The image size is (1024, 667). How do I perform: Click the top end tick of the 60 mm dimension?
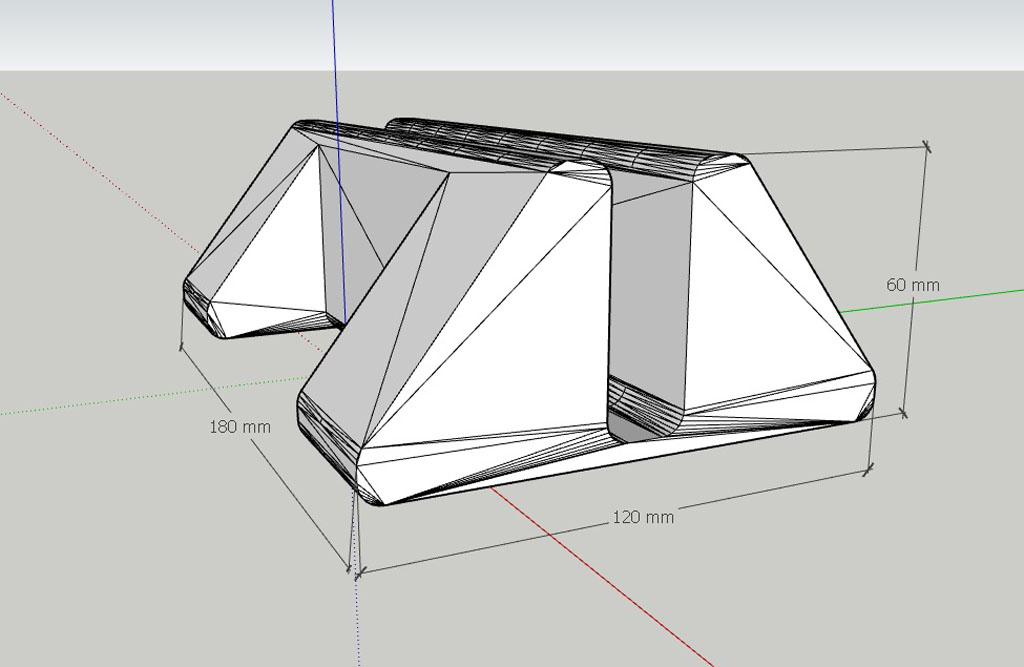pos(927,146)
